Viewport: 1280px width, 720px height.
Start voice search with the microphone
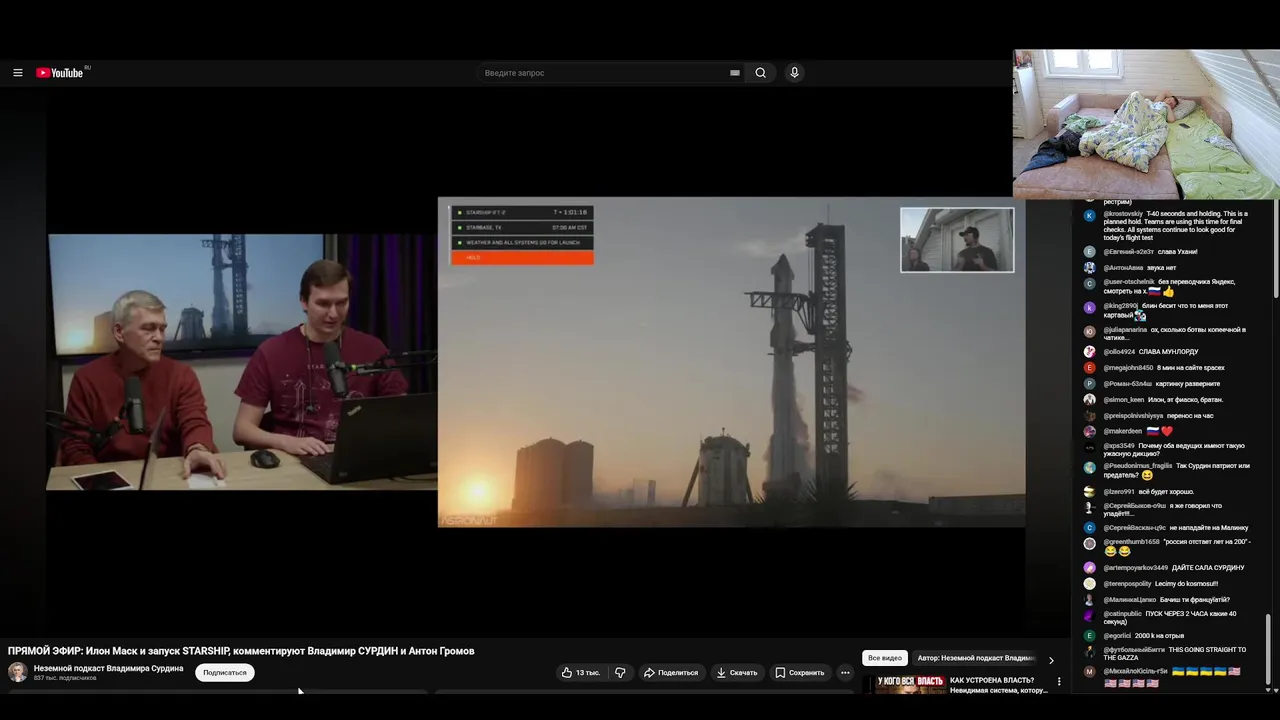coord(794,73)
